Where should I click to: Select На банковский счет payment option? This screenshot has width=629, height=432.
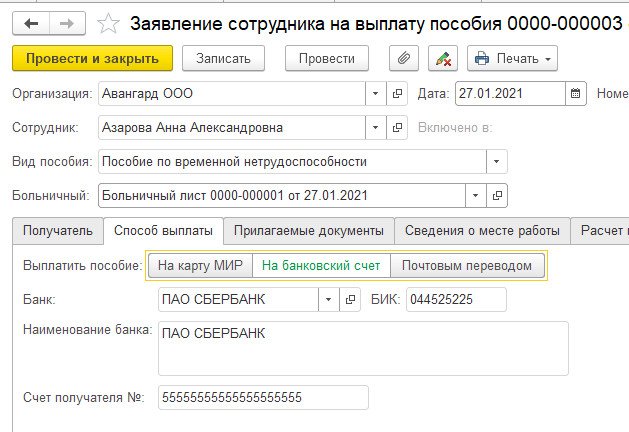[x=320, y=266]
